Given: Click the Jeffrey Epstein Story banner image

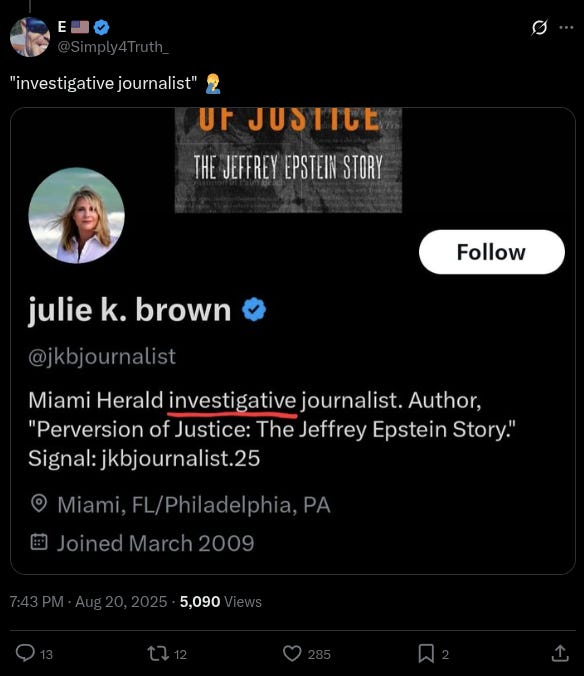Looking at the screenshot, I should click(288, 160).
